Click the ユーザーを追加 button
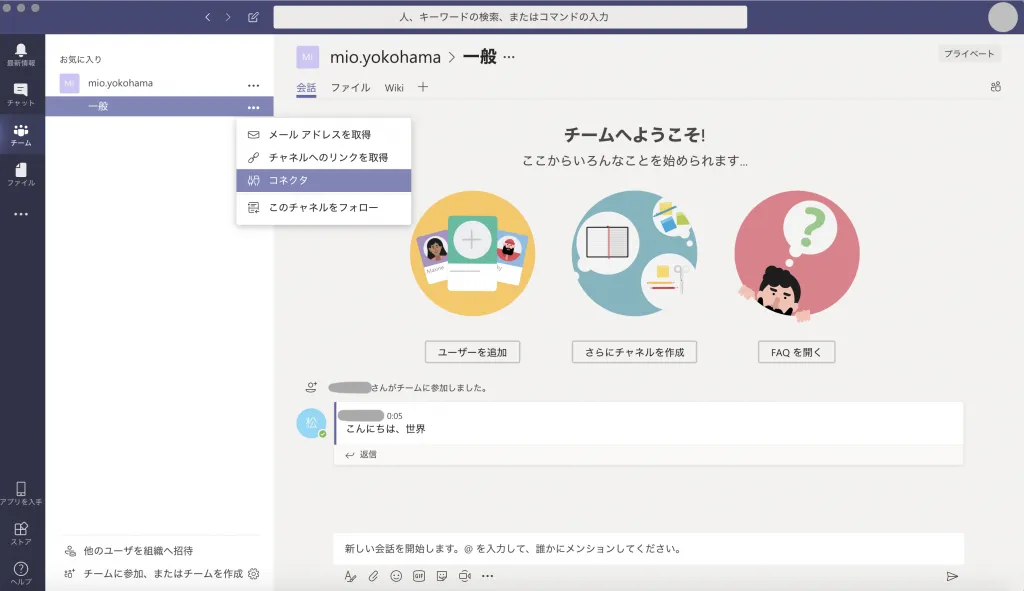Screen dimensions: 1024x591 click(472, 352)
